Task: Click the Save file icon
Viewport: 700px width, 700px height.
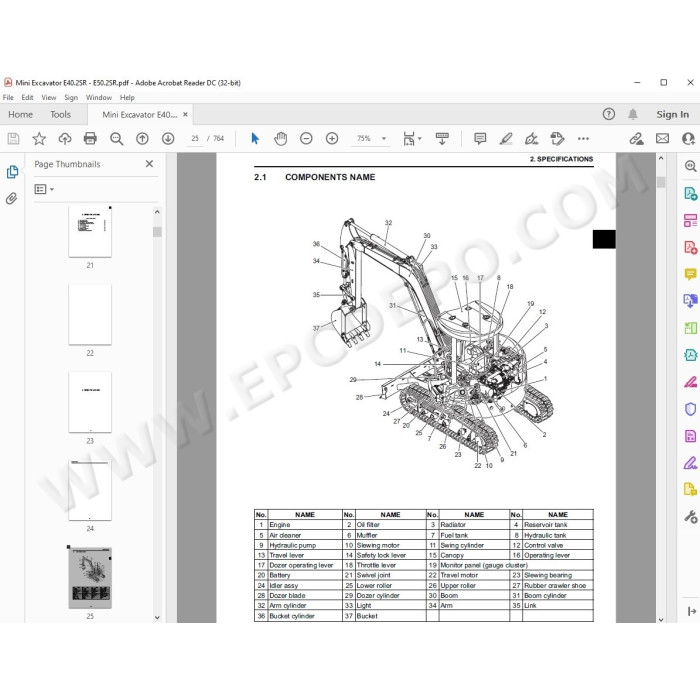Action: [x=13, y=139]
